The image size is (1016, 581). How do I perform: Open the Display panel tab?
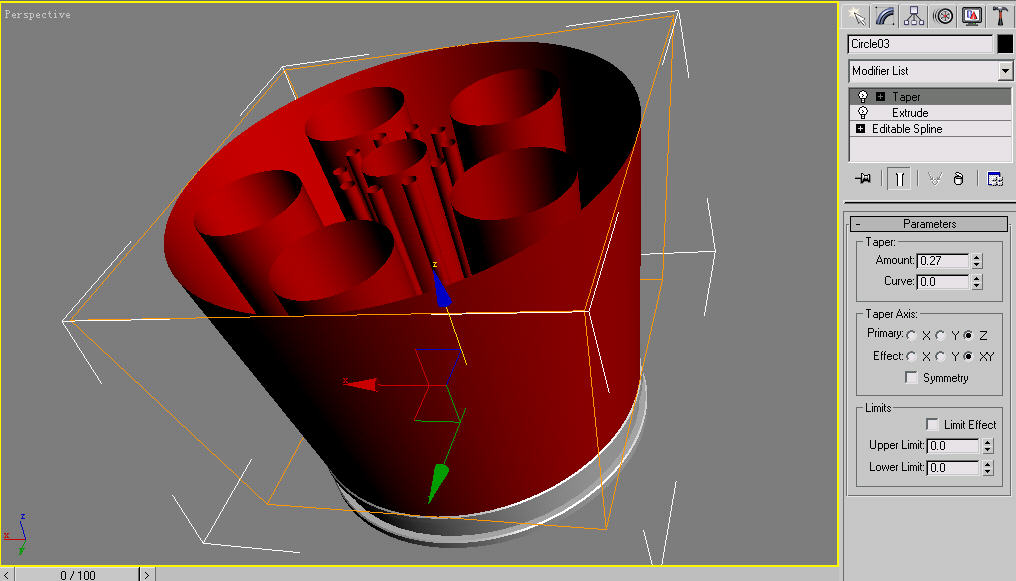click(971, 16)
